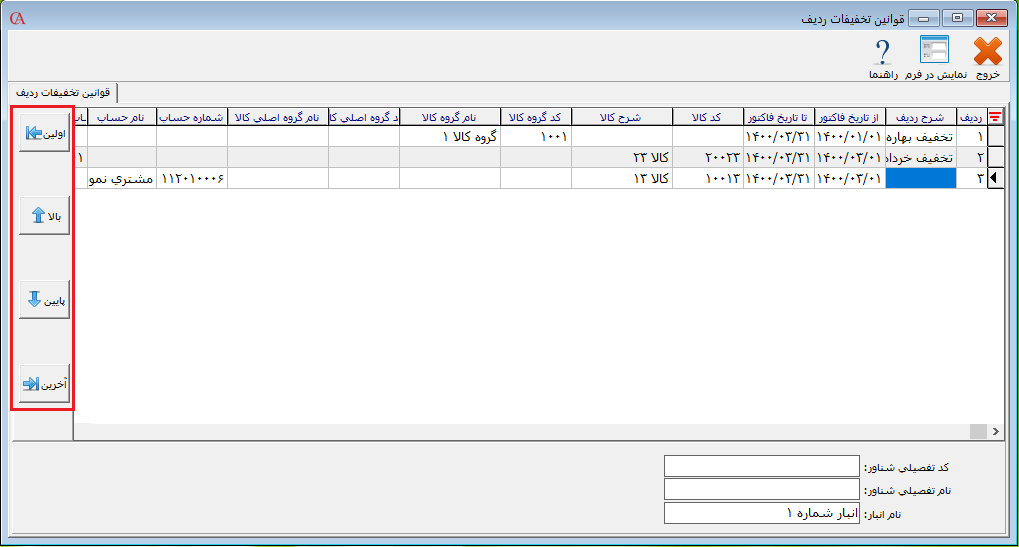
Task: Move row down with پایین arrow button
Action: (44, 300)
